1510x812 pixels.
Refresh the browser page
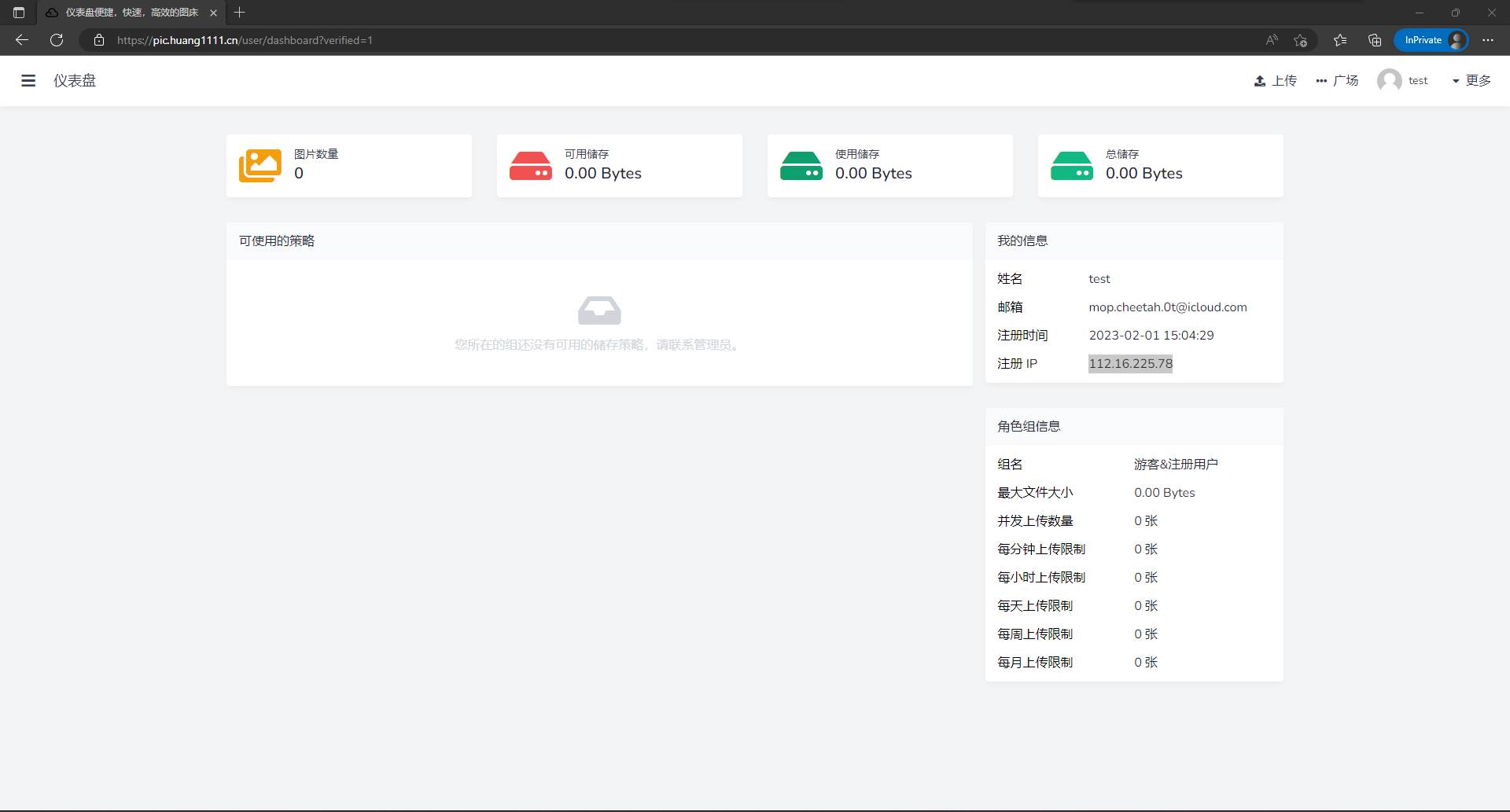pos(57,40)
